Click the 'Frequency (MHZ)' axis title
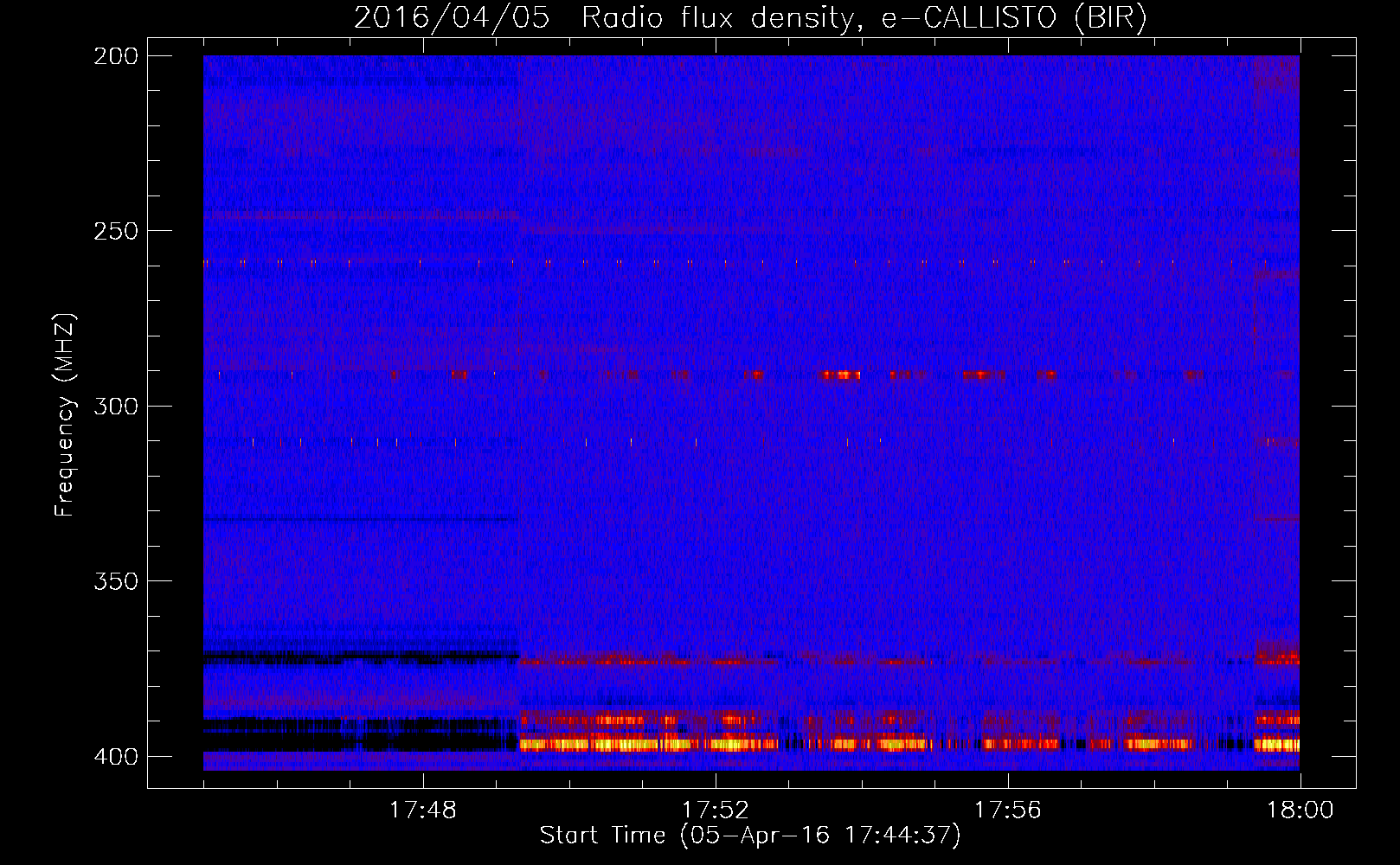This screenshot has width=1400, height=865. [65, 414]
